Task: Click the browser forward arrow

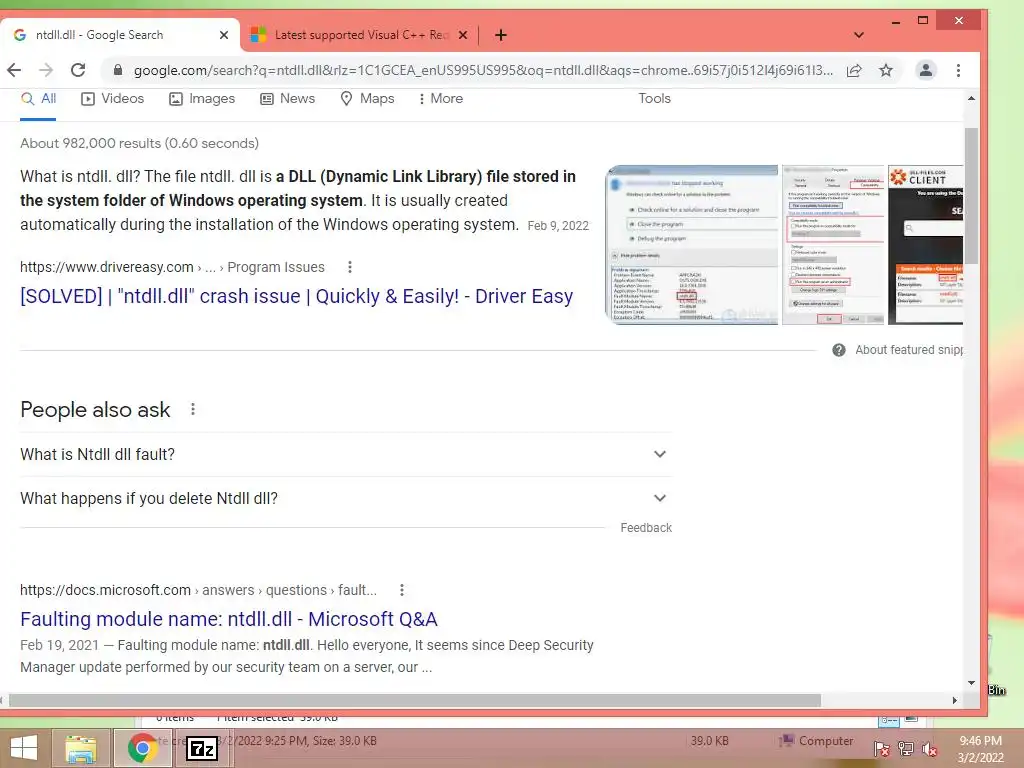Action: pos(46,70)
